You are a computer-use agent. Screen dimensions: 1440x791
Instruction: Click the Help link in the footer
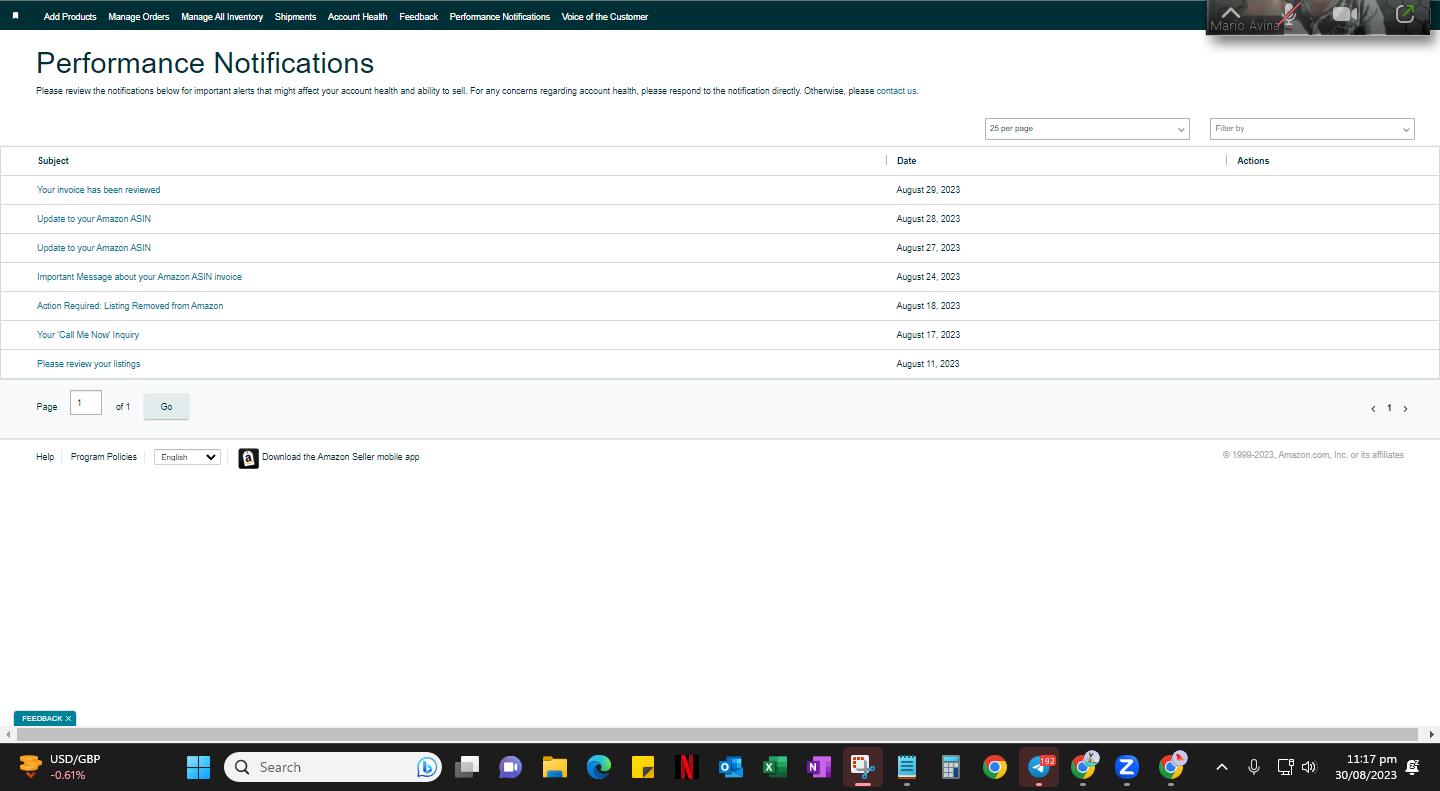click(45, 457)
